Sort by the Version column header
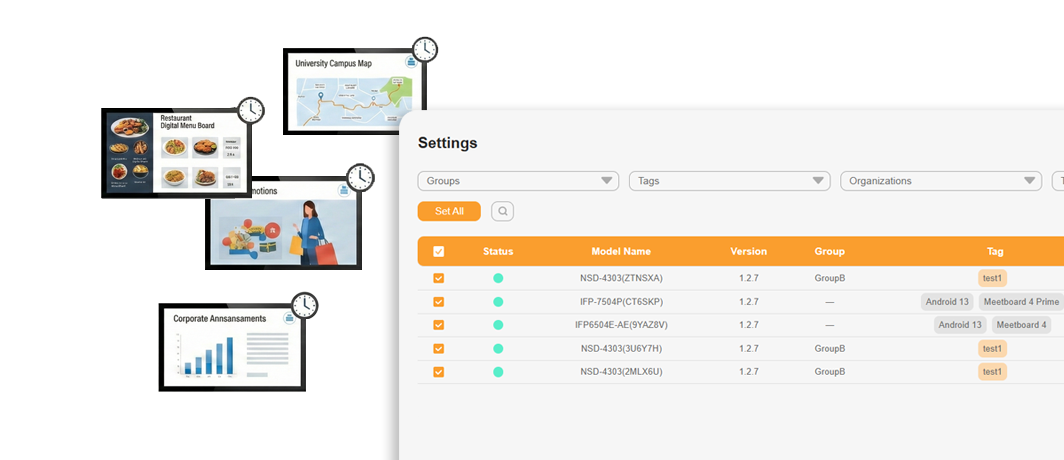The width and height of the screenshot is (1064, 460). (748, 251)
